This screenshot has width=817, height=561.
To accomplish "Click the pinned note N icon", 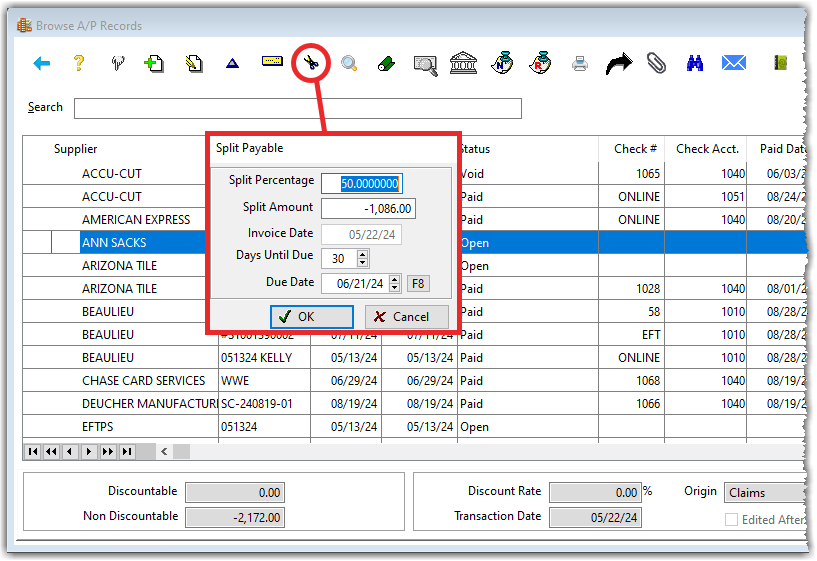I will click(502, 63).
